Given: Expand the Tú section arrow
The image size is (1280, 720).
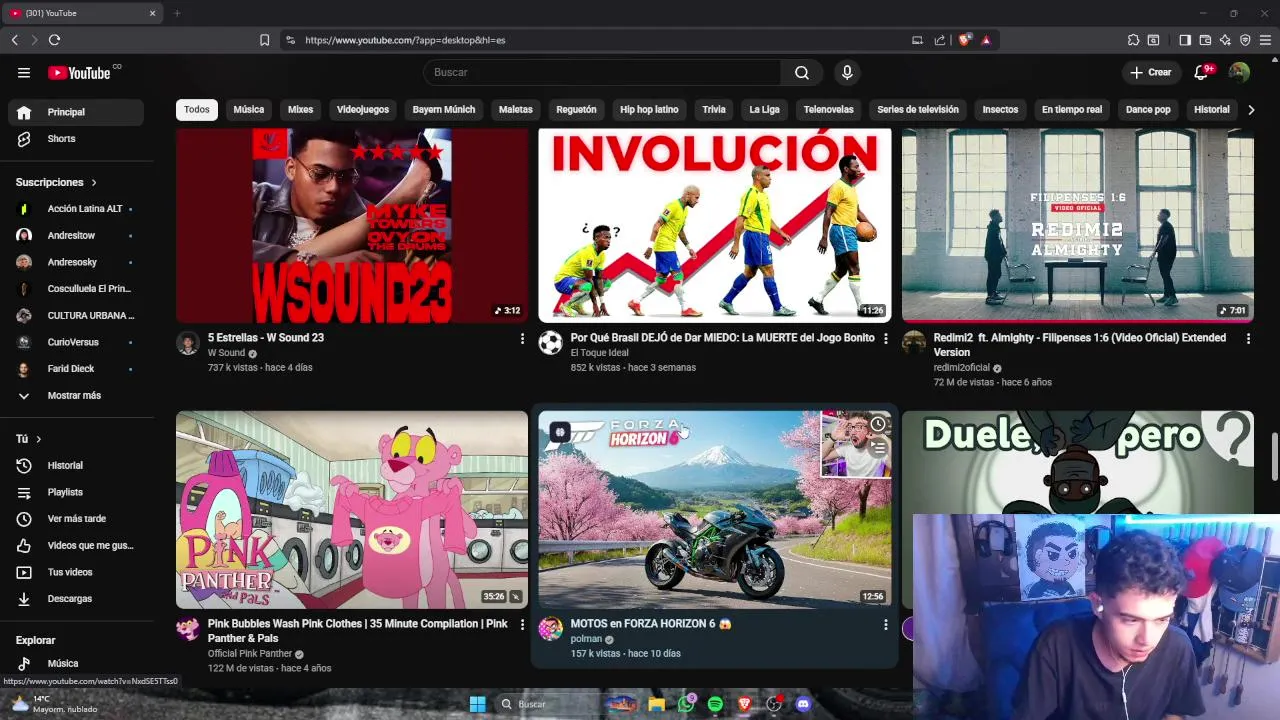Looking at the screenshot, I should 39,439.
